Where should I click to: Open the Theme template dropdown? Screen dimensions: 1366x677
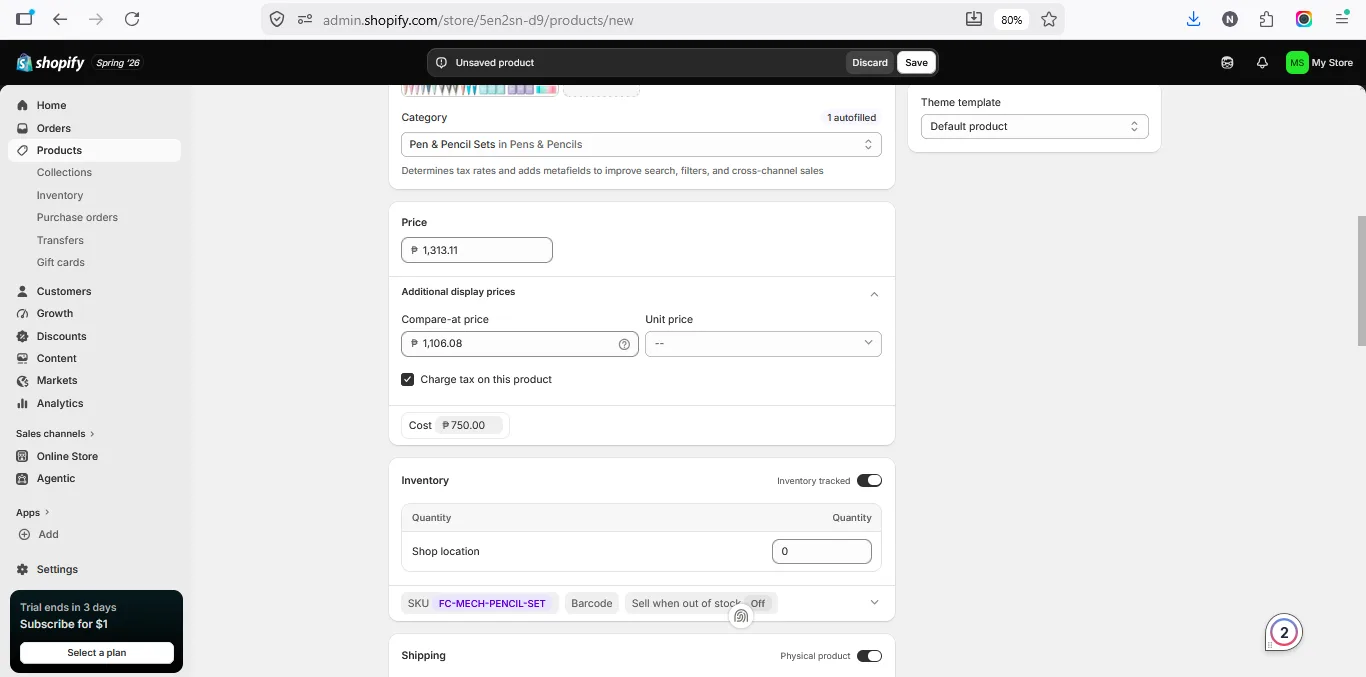coord(1034,127)
